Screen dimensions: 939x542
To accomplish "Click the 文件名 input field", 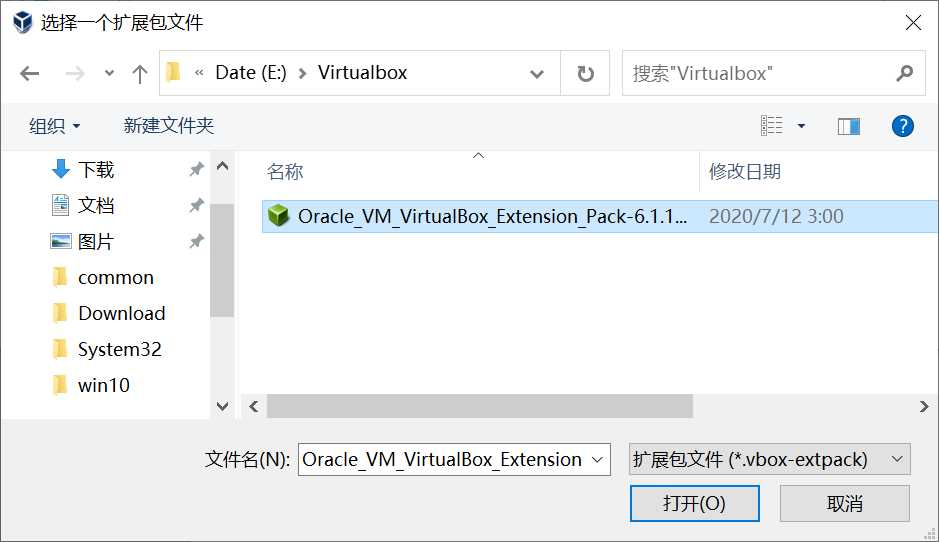I will click(454, 459).
